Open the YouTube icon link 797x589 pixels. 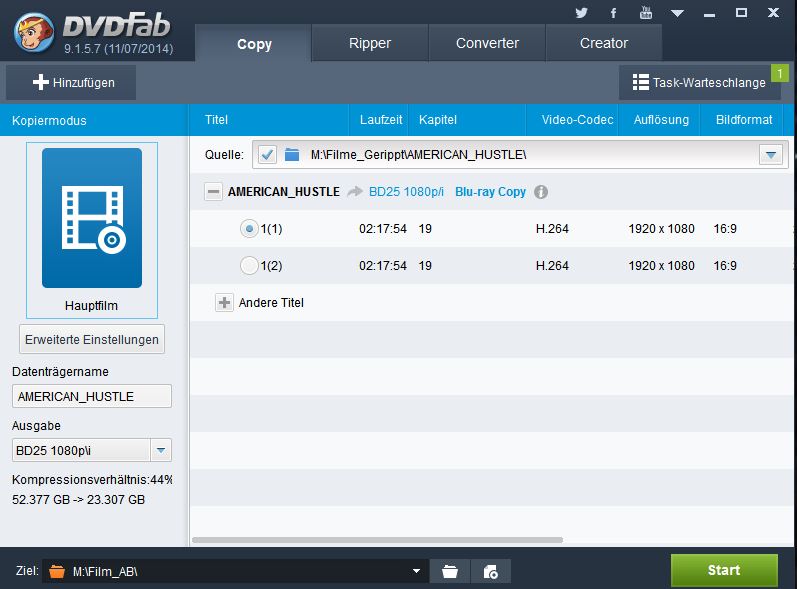point(646,13)
